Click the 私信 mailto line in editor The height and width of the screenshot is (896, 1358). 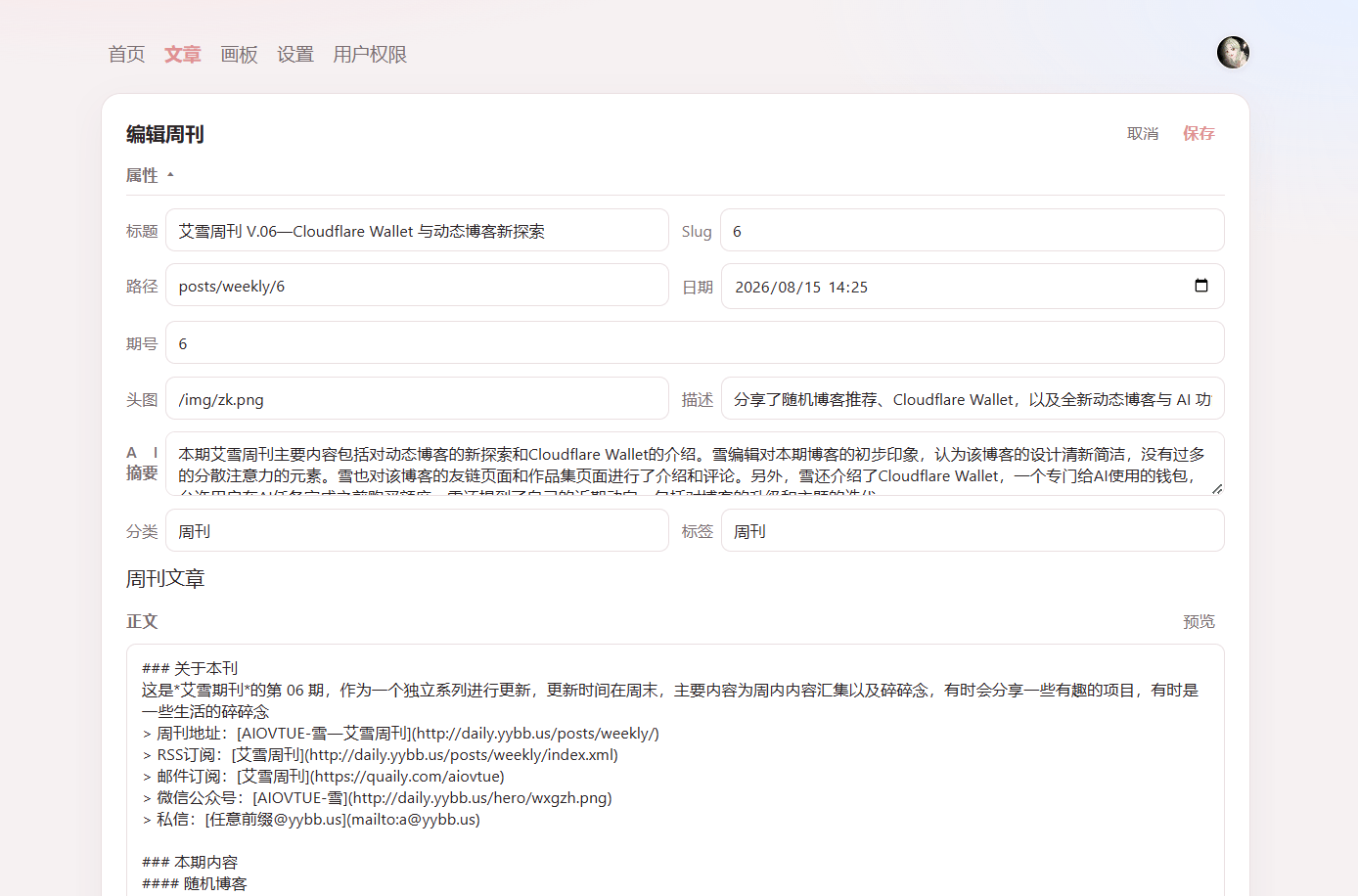(x=311, y=819)
